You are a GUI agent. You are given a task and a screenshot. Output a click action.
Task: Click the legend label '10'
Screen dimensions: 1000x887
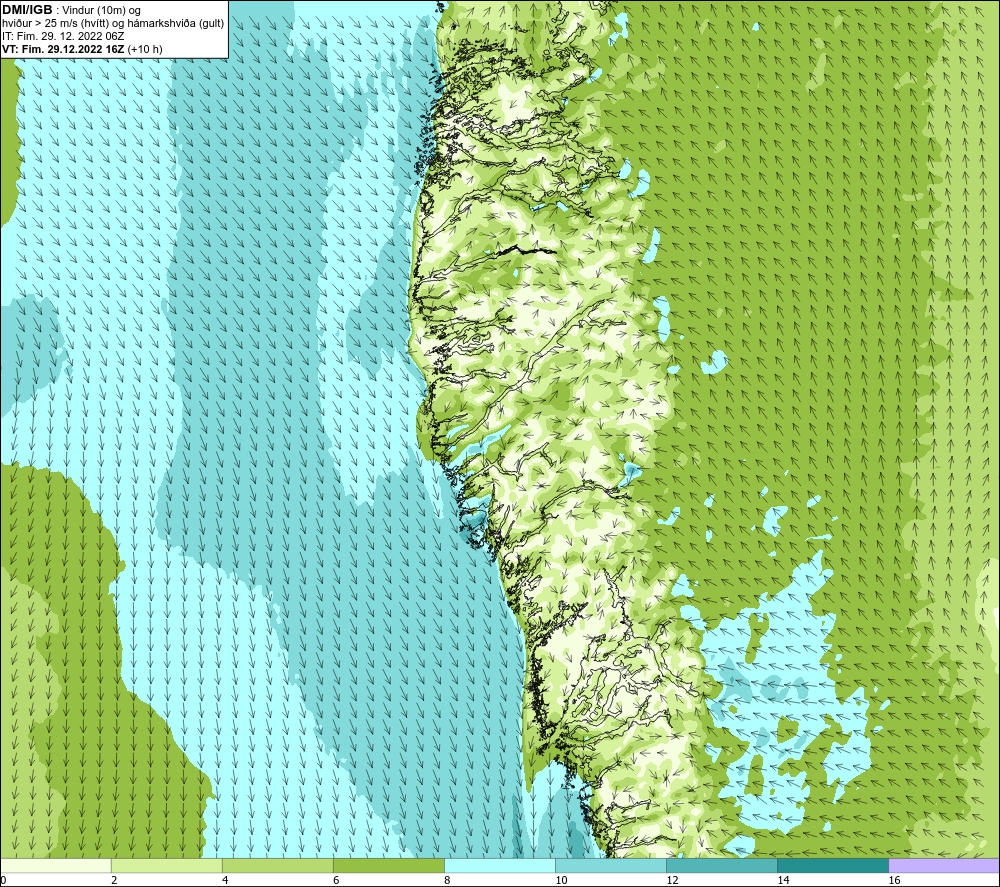pos(561,881)
